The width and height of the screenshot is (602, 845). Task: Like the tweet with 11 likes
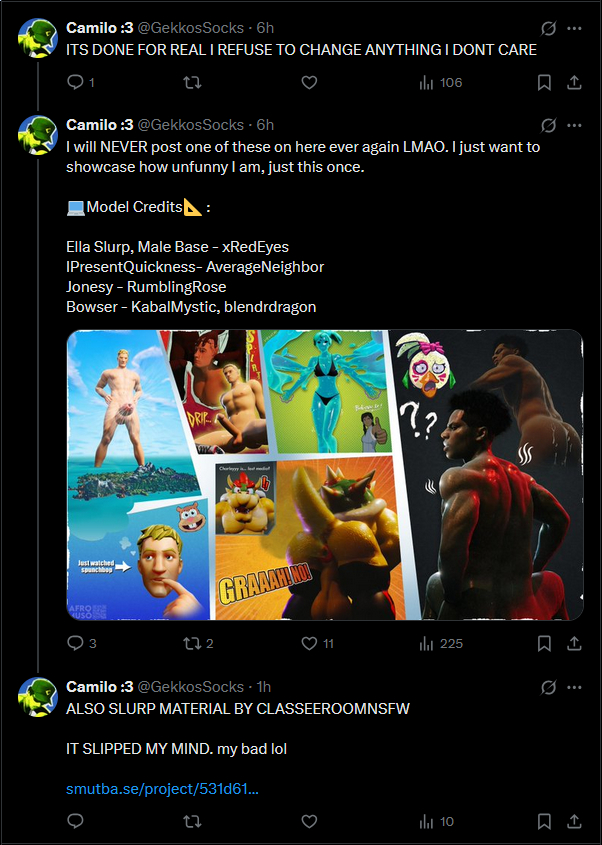click(x=317, y=643)
